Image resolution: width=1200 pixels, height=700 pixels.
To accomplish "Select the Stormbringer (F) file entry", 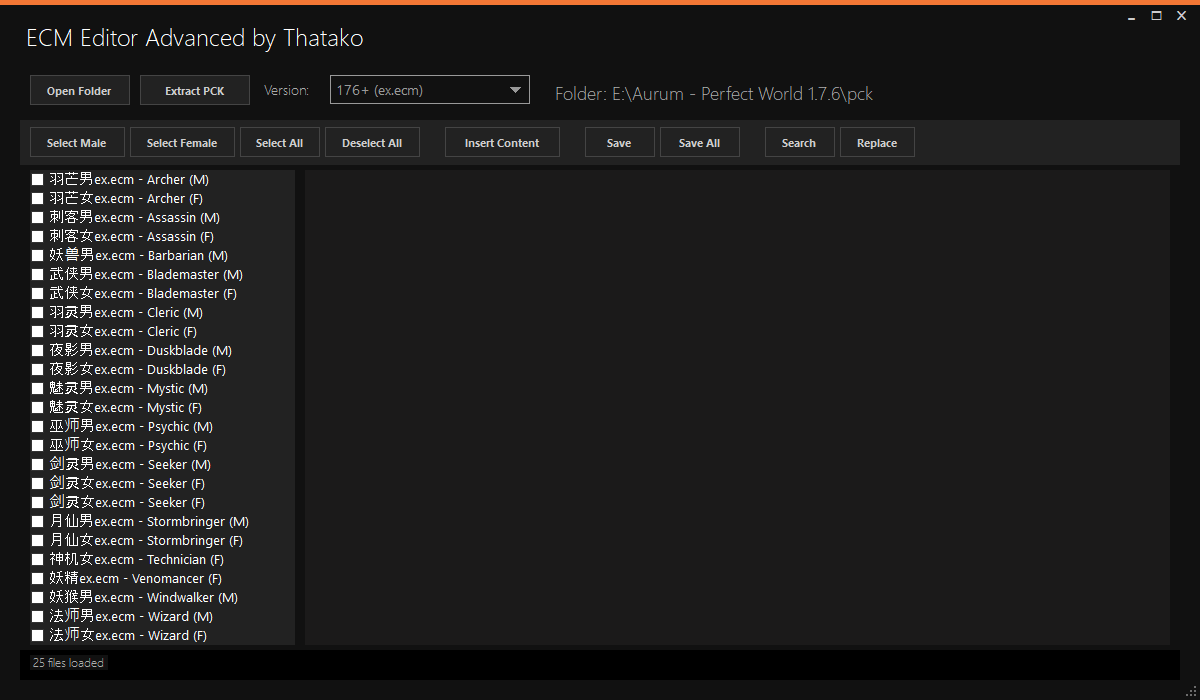I will pyautogui.click(x=146, y=541).
